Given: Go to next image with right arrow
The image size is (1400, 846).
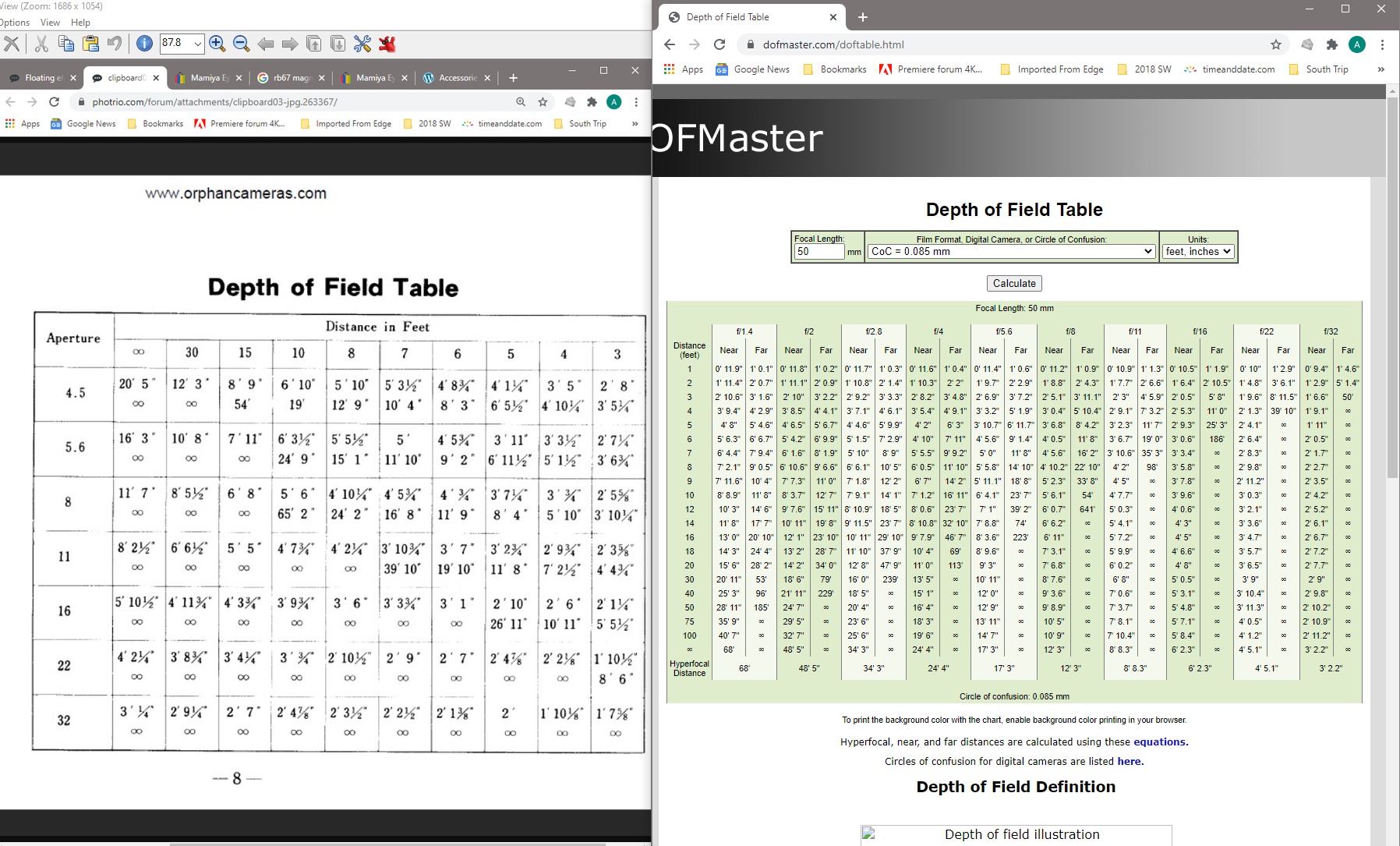Looking at the screenshot, I should [x=289, y=44].
